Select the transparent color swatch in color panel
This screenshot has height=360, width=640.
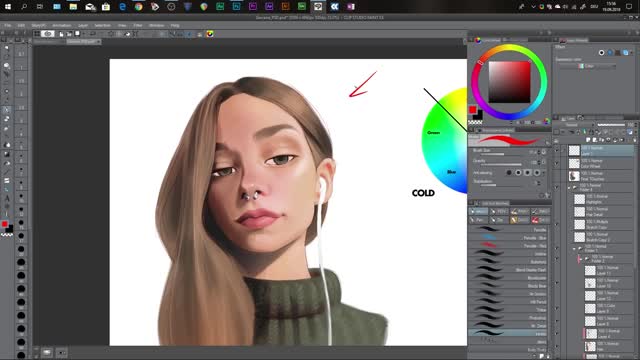tap(475, 122)
